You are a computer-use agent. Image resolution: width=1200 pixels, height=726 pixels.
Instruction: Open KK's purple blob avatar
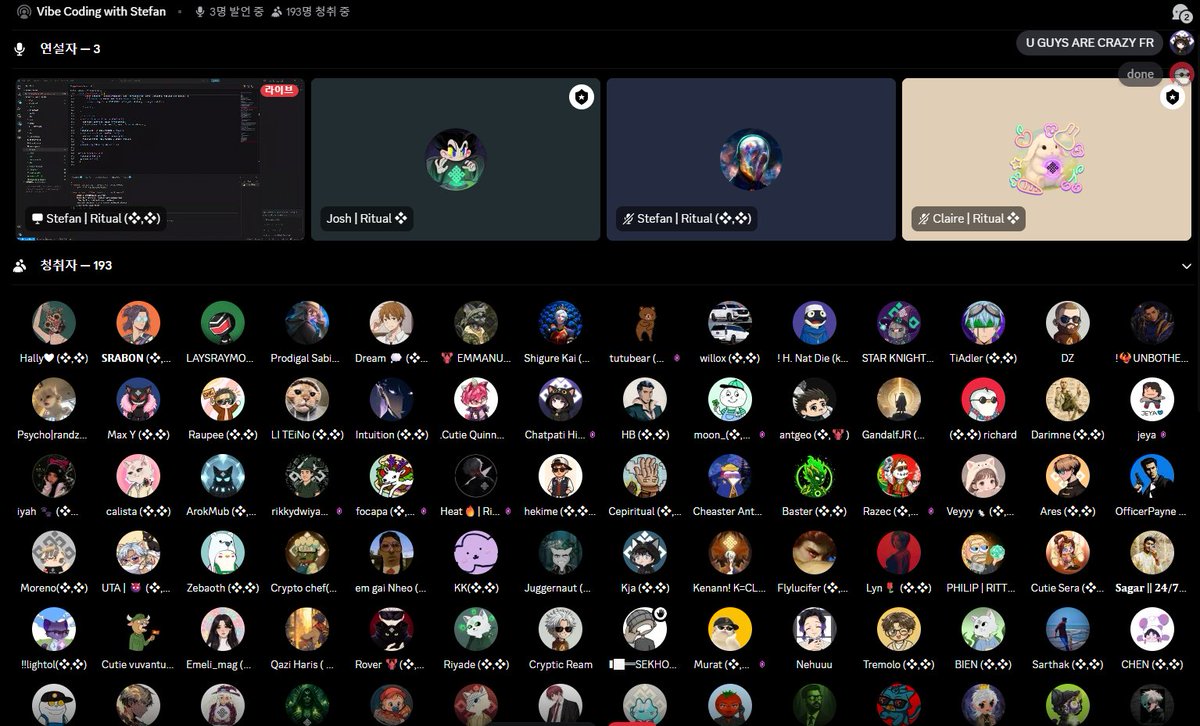click(476, 553)
